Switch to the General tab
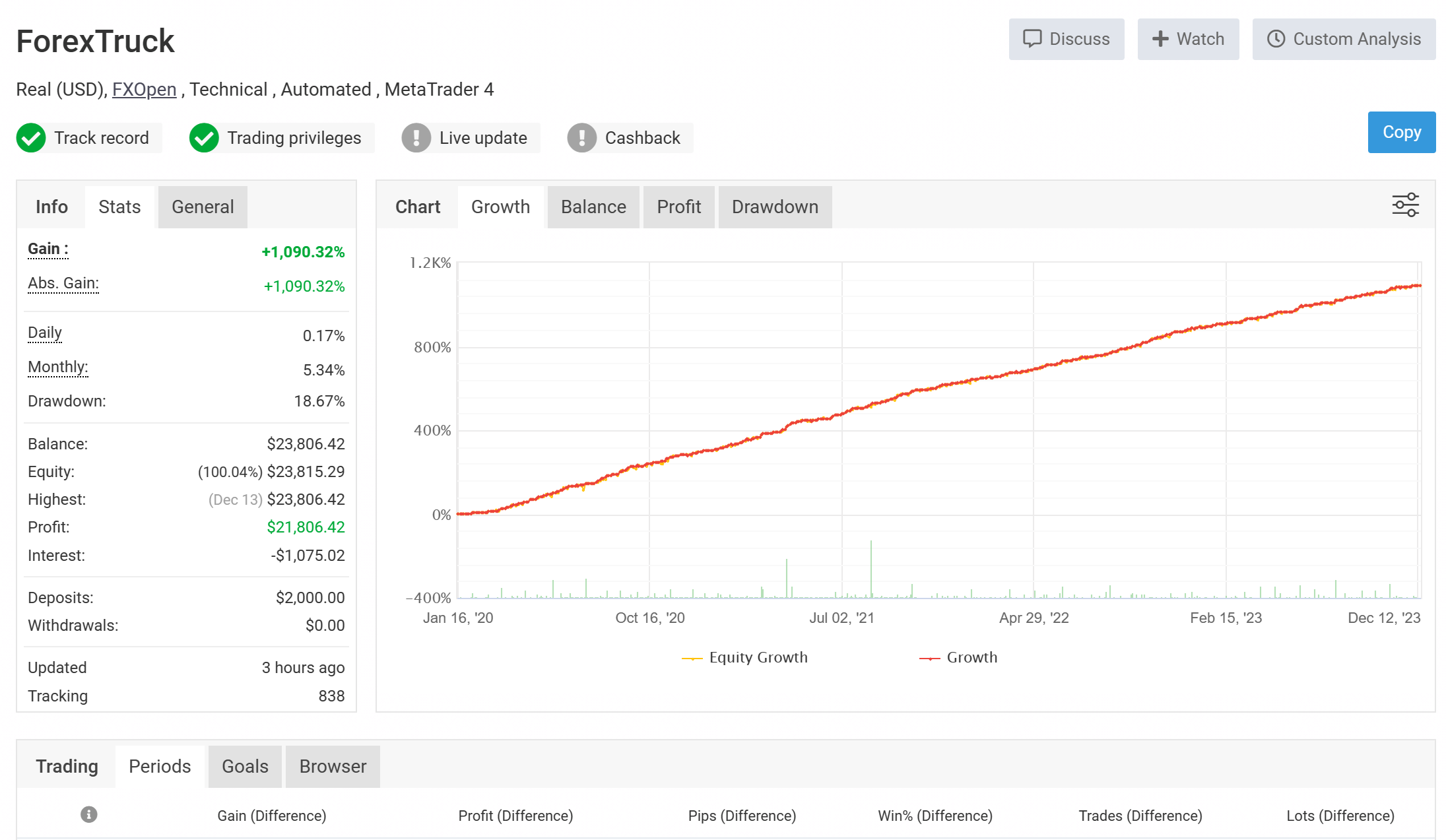 click(x=203, y=207)
